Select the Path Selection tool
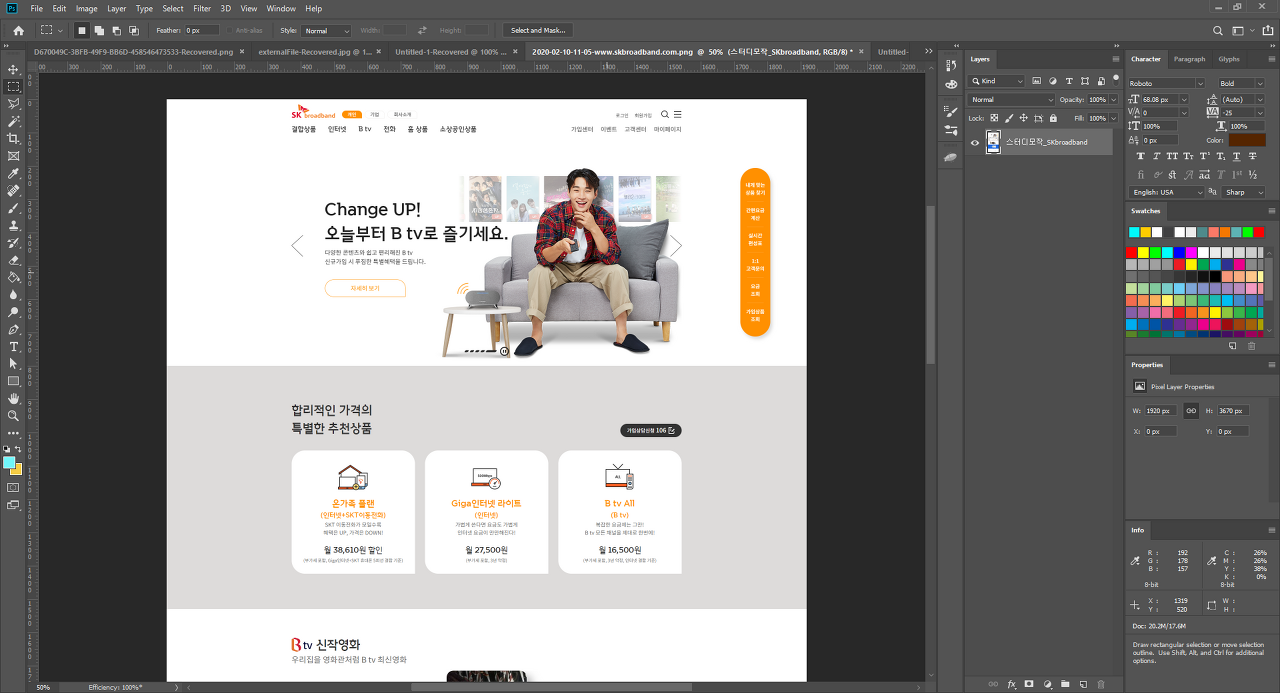1280x693 pixels. coord(14,364)
